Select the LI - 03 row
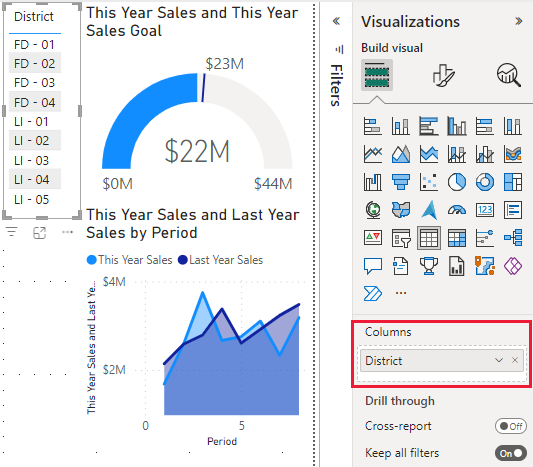The image size is (533, 467). (35, 160)
